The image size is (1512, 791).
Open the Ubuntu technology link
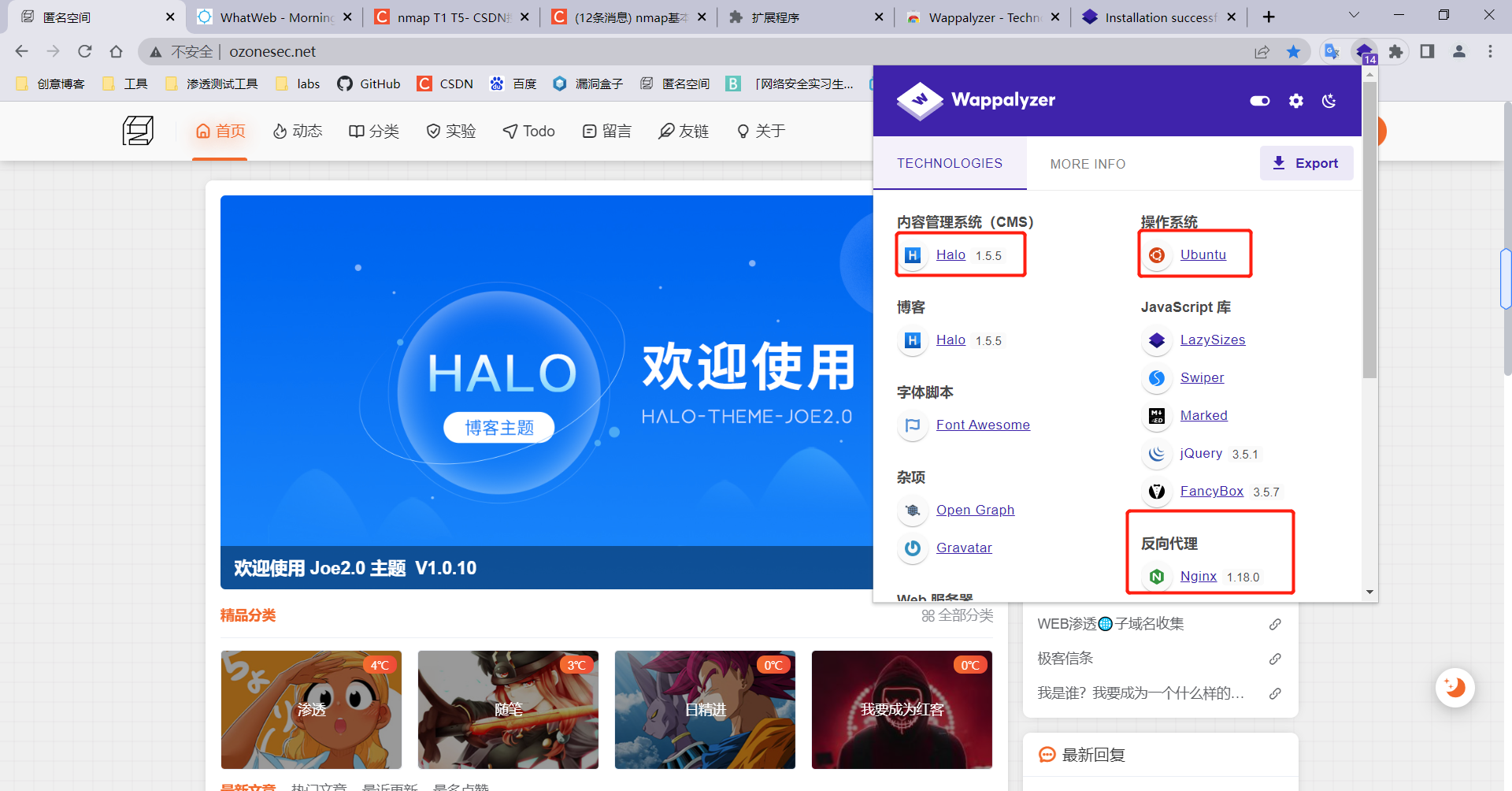pos(1203,254)
